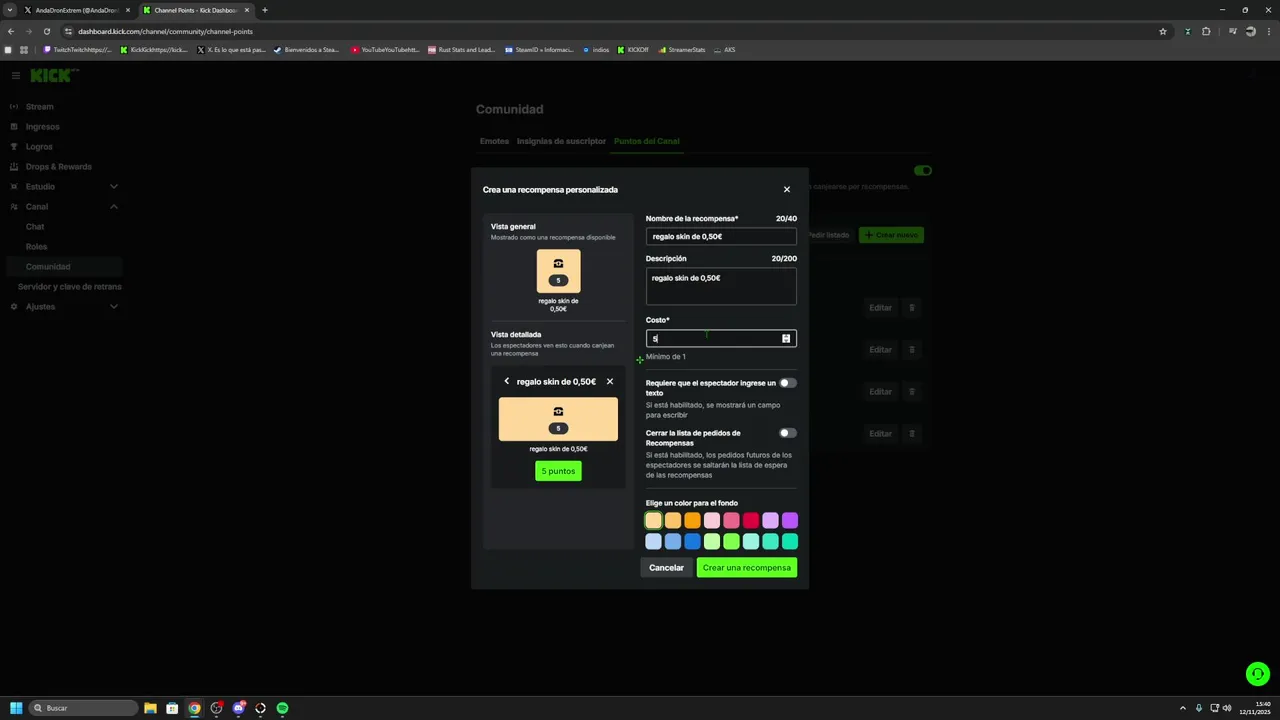Expand the Ajustes sidebar section

[x=114, y=307]
